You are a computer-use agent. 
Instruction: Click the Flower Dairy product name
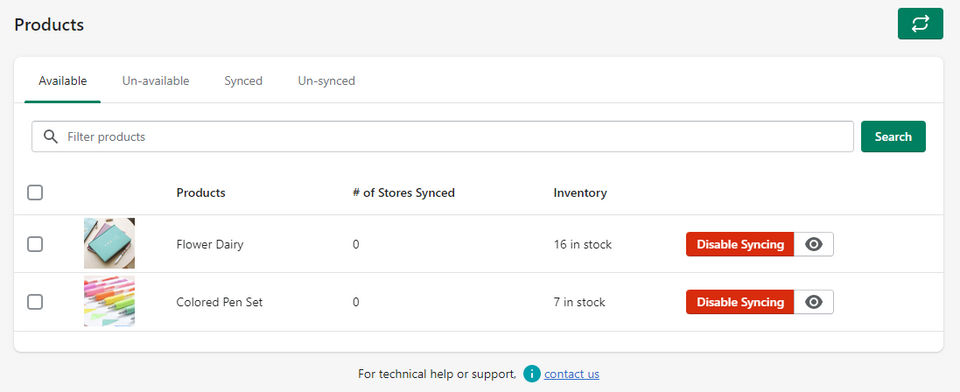tap(210, 244)
